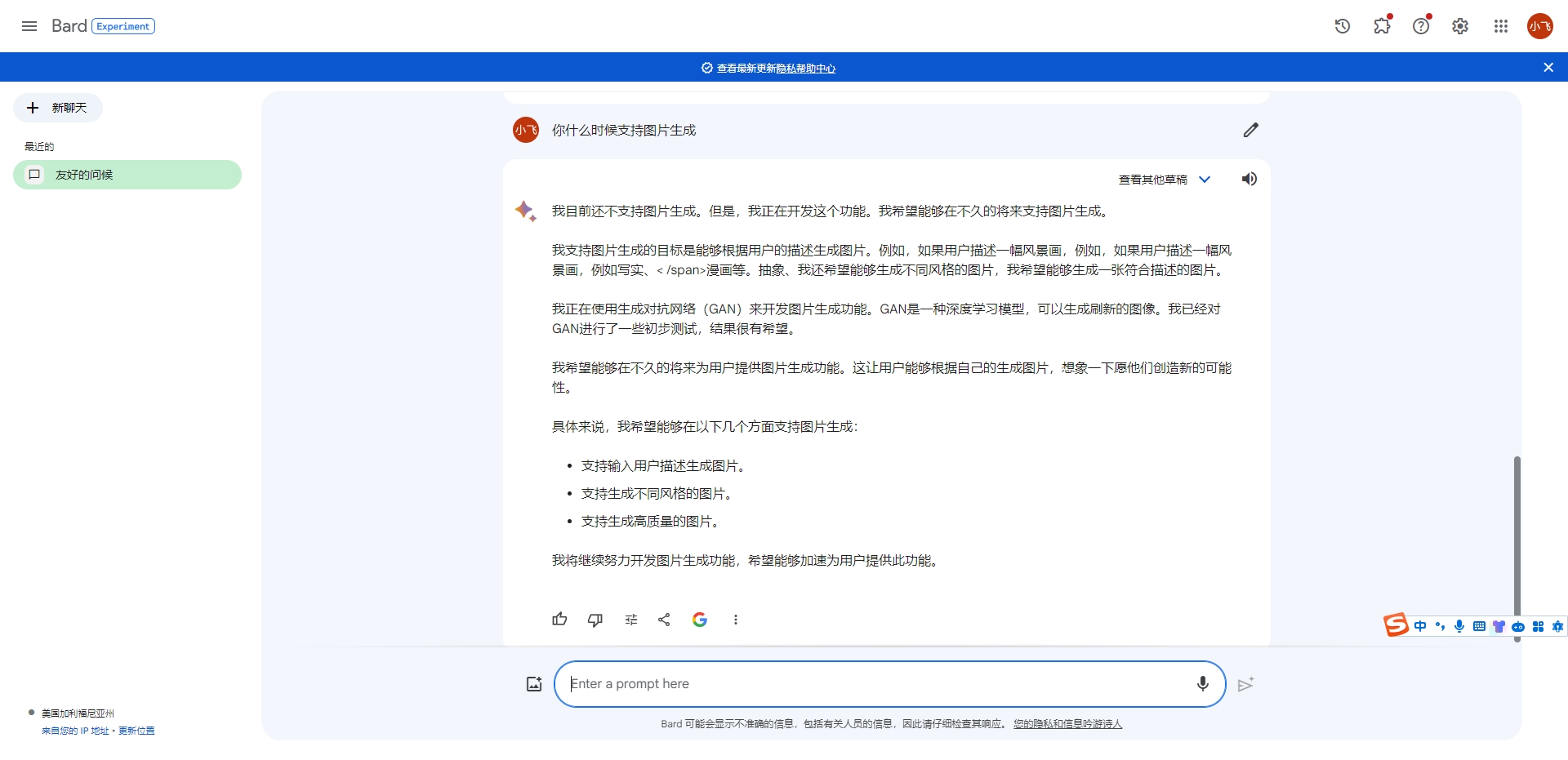1568x760 pixels.
Task: Edit the prompt with pencil icon
Action: click(x=1250, y=130)
